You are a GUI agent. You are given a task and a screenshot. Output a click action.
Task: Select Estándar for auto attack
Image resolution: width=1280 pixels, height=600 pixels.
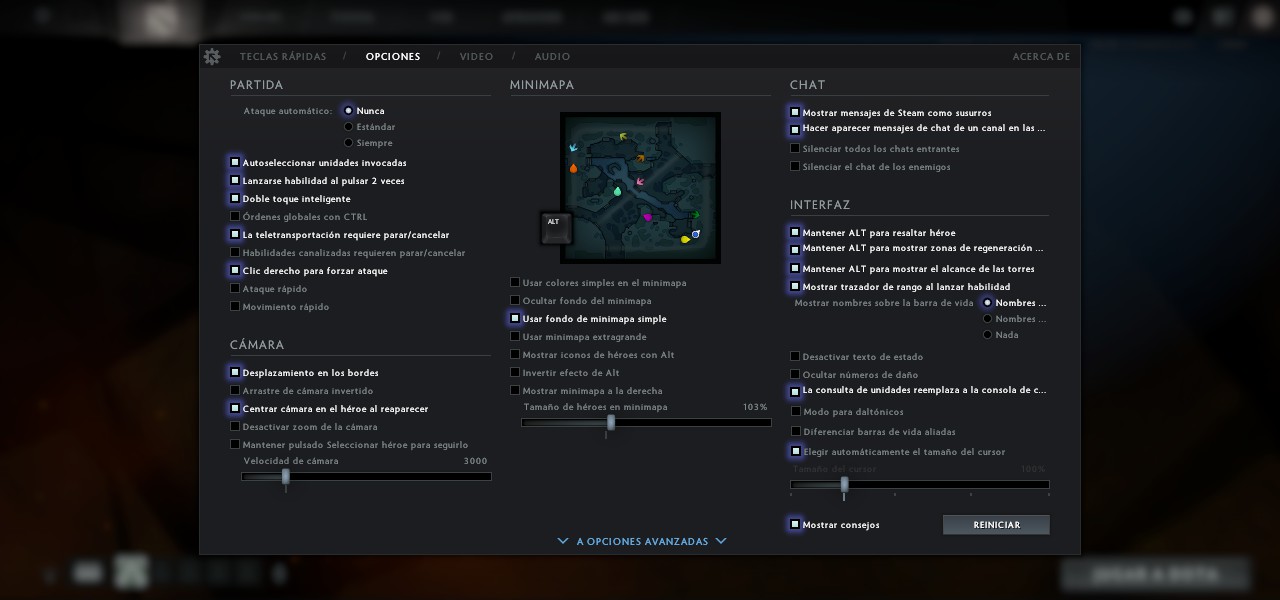pyautogui.click(x=348, y=127)
